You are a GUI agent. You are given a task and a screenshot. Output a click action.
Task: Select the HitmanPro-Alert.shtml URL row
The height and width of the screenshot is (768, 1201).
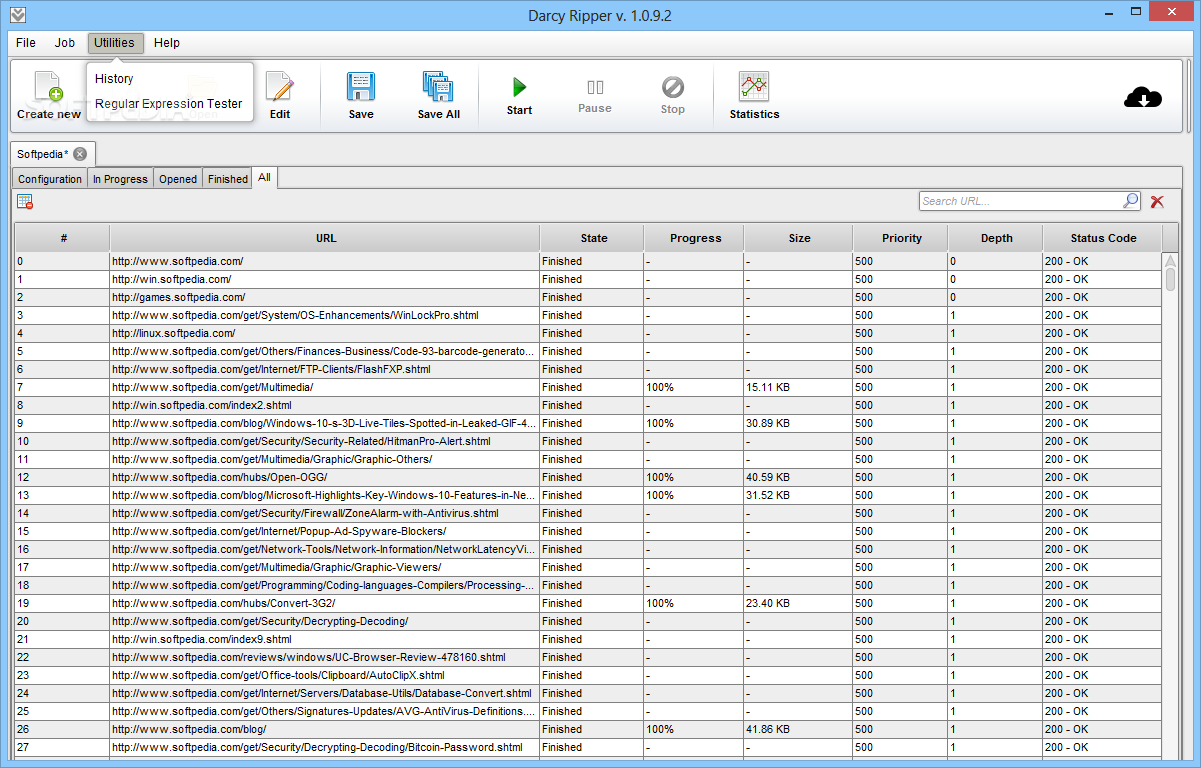pyautogui.click(x=588, y=441)
